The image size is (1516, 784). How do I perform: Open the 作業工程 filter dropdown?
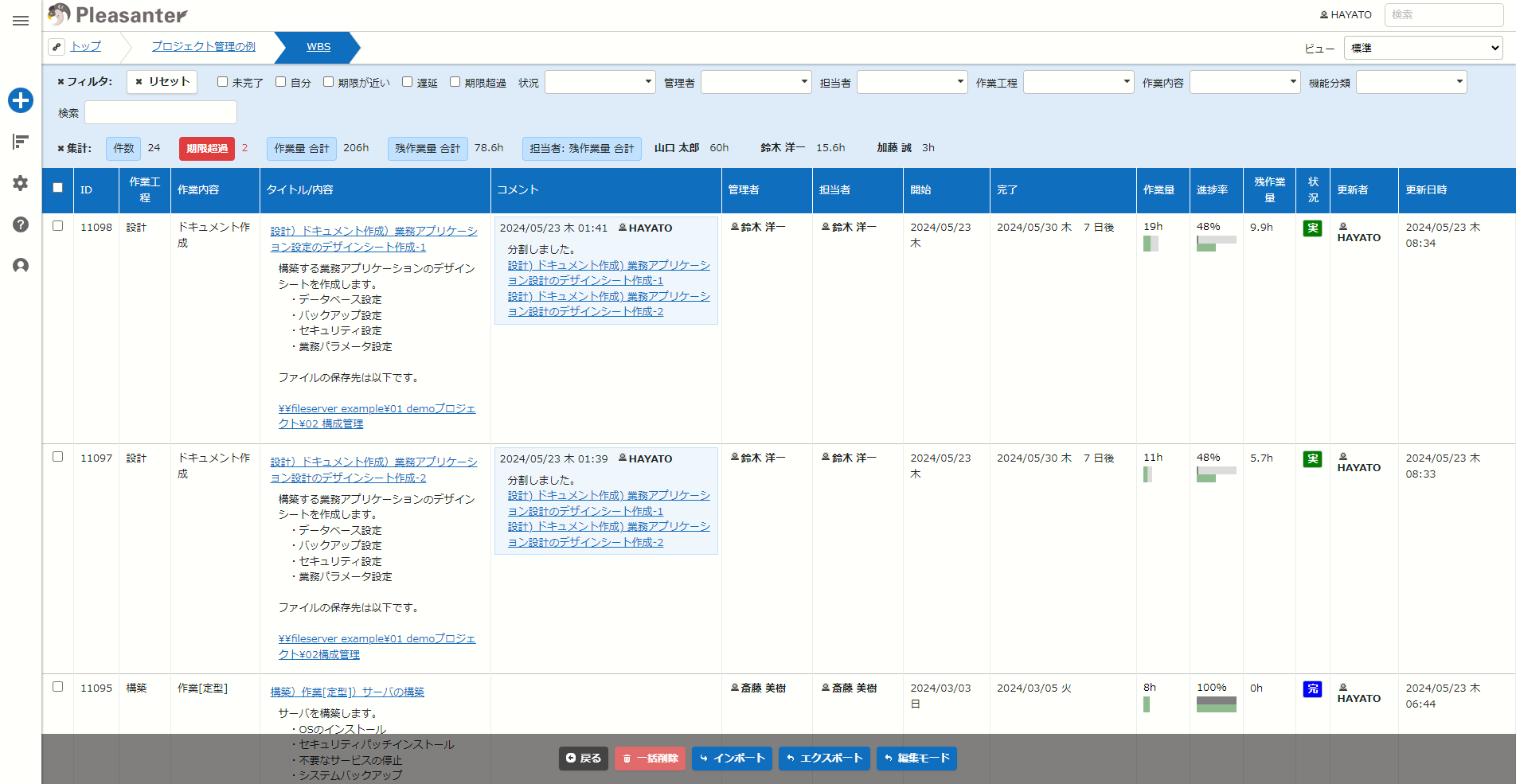[1079, 82]
